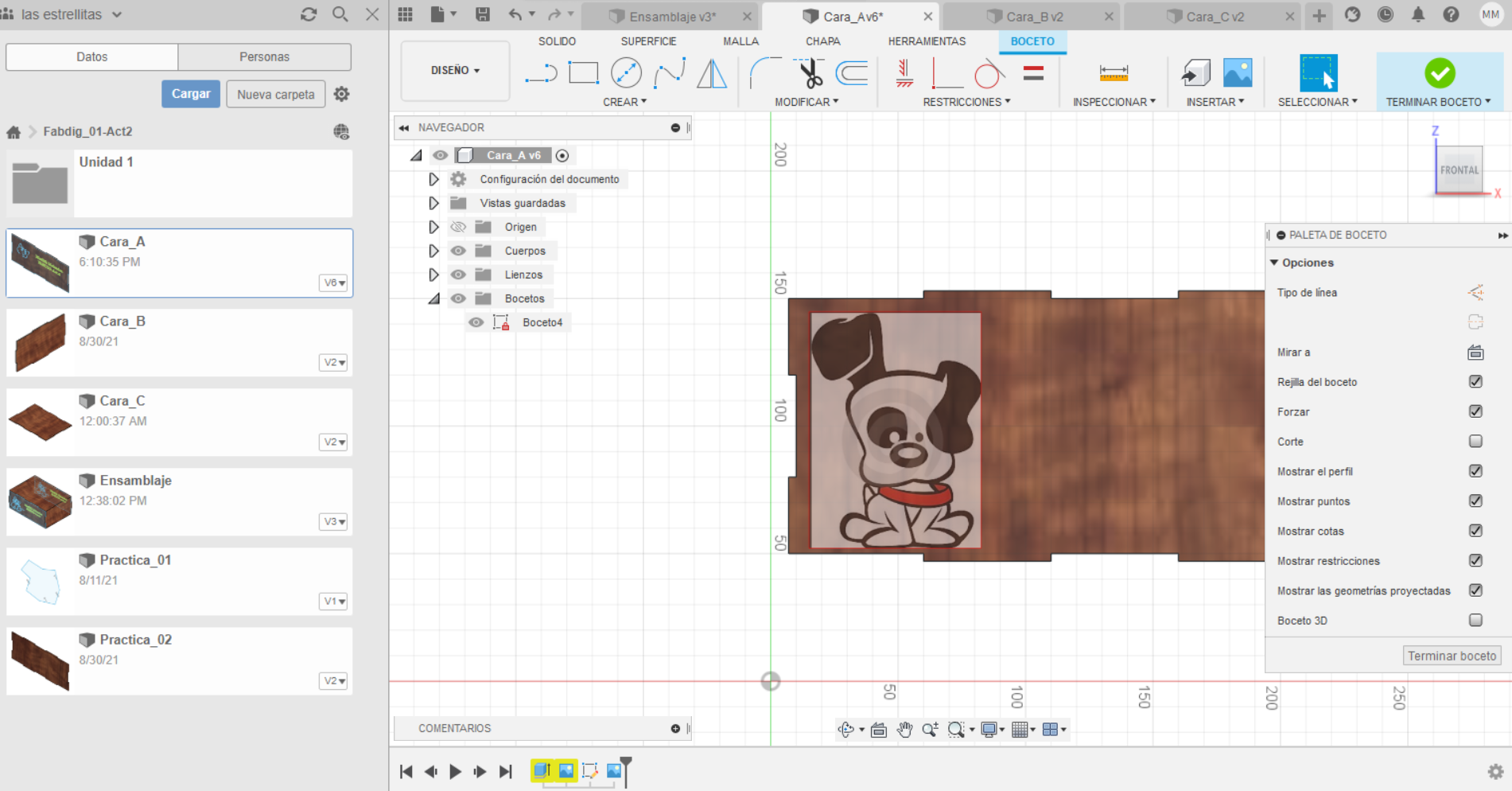Screen dimensions: 1512x791
Task: Open the job status clock icon
Action: [x=1386, y=14]
